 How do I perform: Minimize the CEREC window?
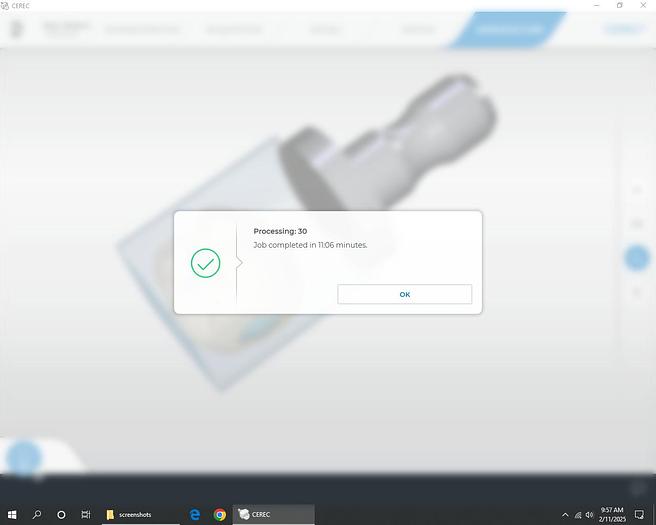point(597,5)
